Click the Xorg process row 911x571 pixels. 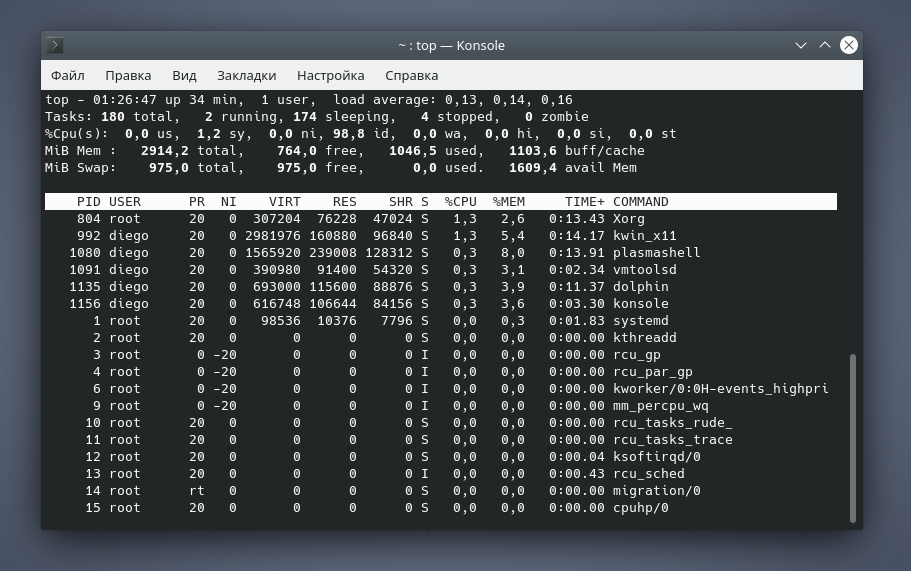[440, 219]
